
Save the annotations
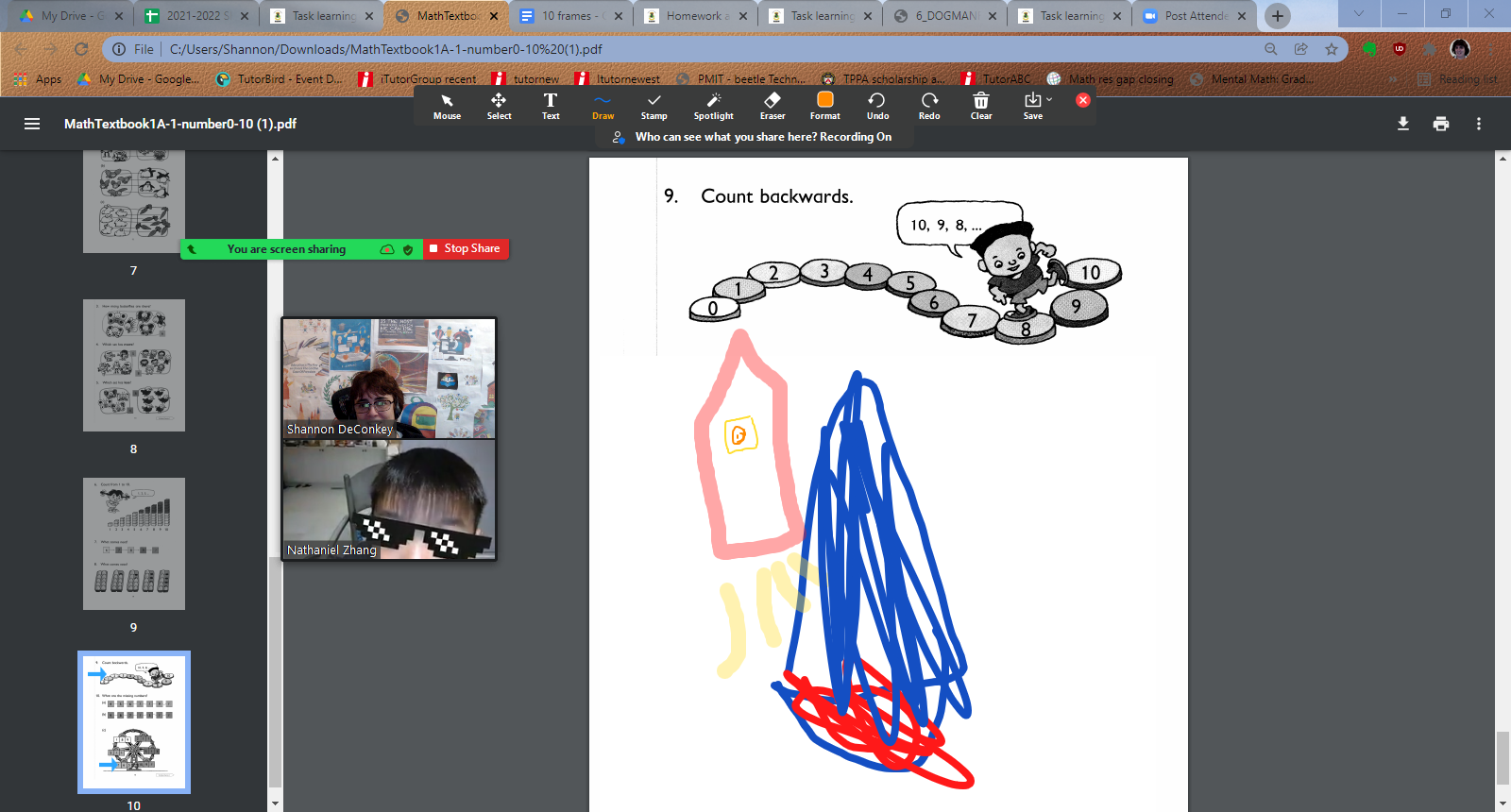click(1032, 106)
